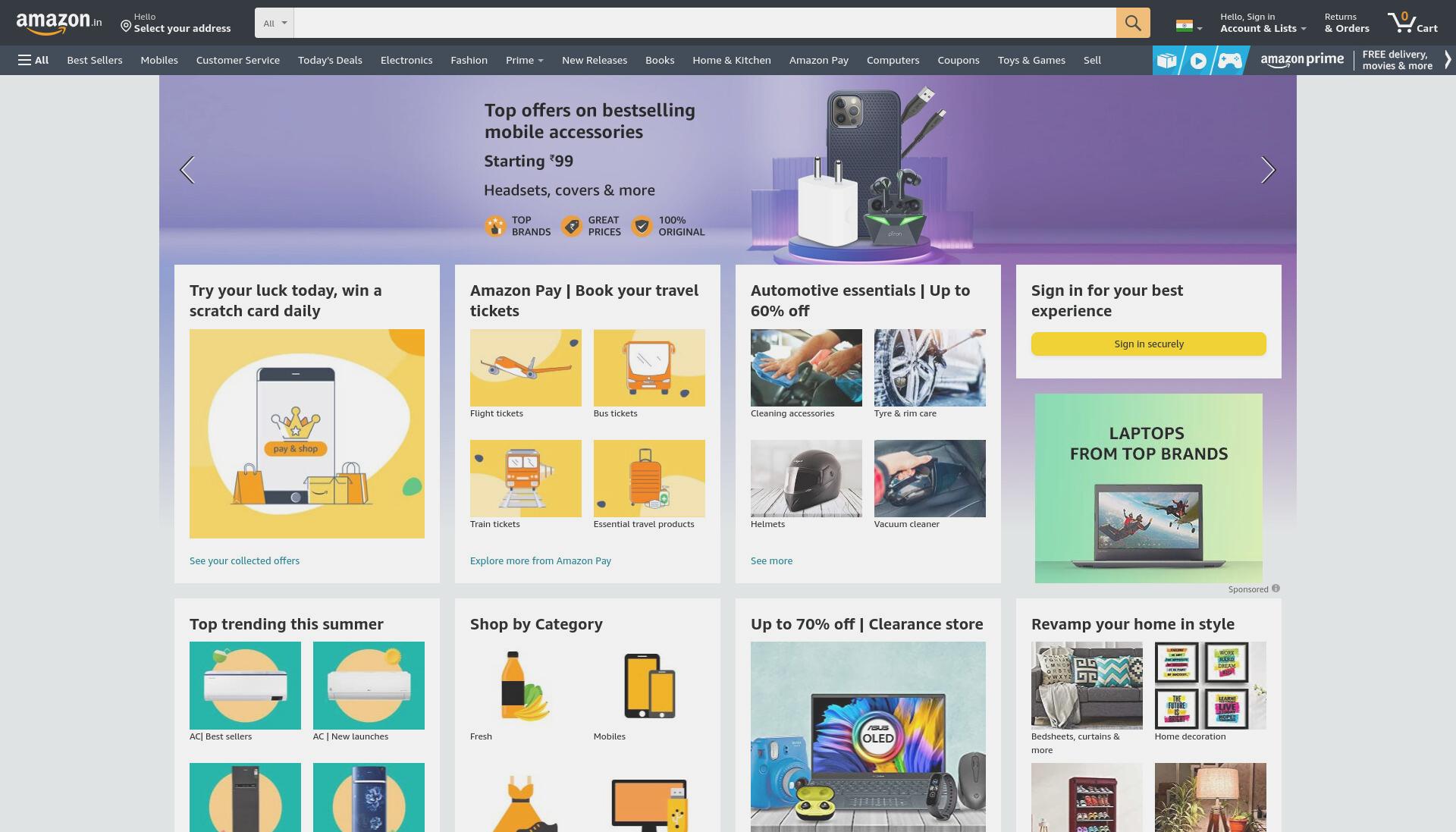
Task: Open the Essential travel products image
Action: tap(649, 479)
